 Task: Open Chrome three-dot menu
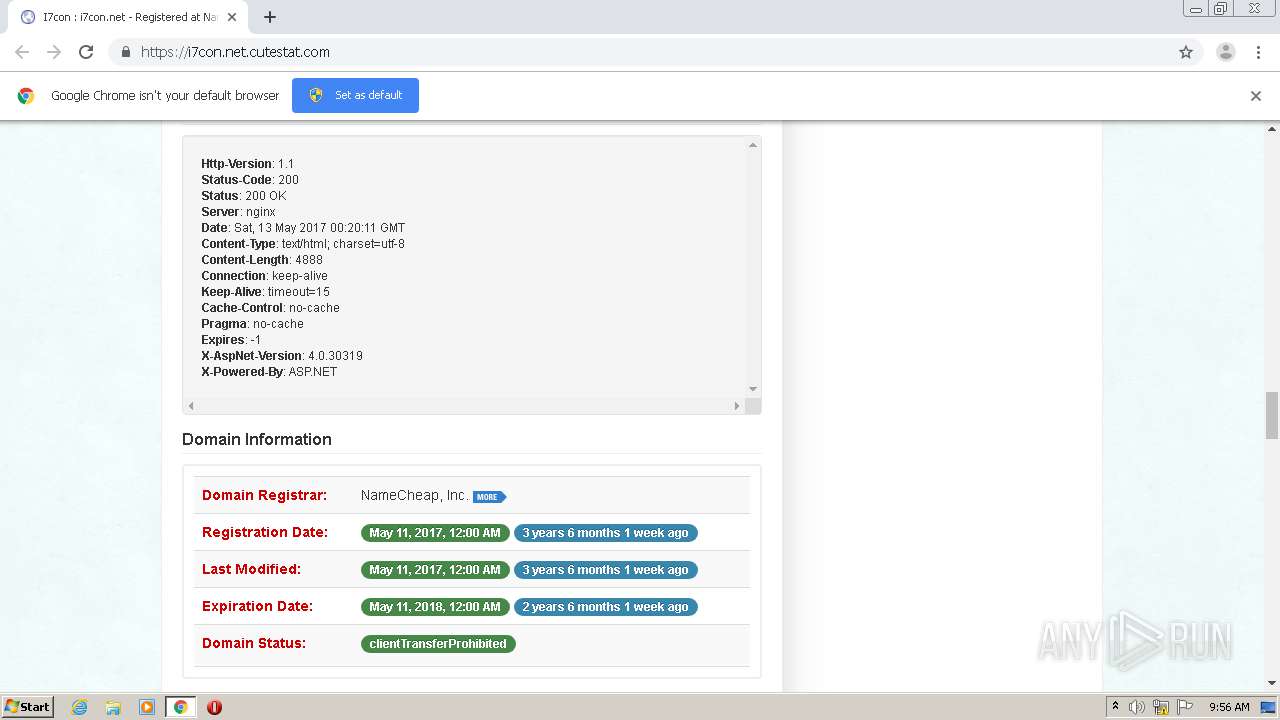pos(1258,52)
